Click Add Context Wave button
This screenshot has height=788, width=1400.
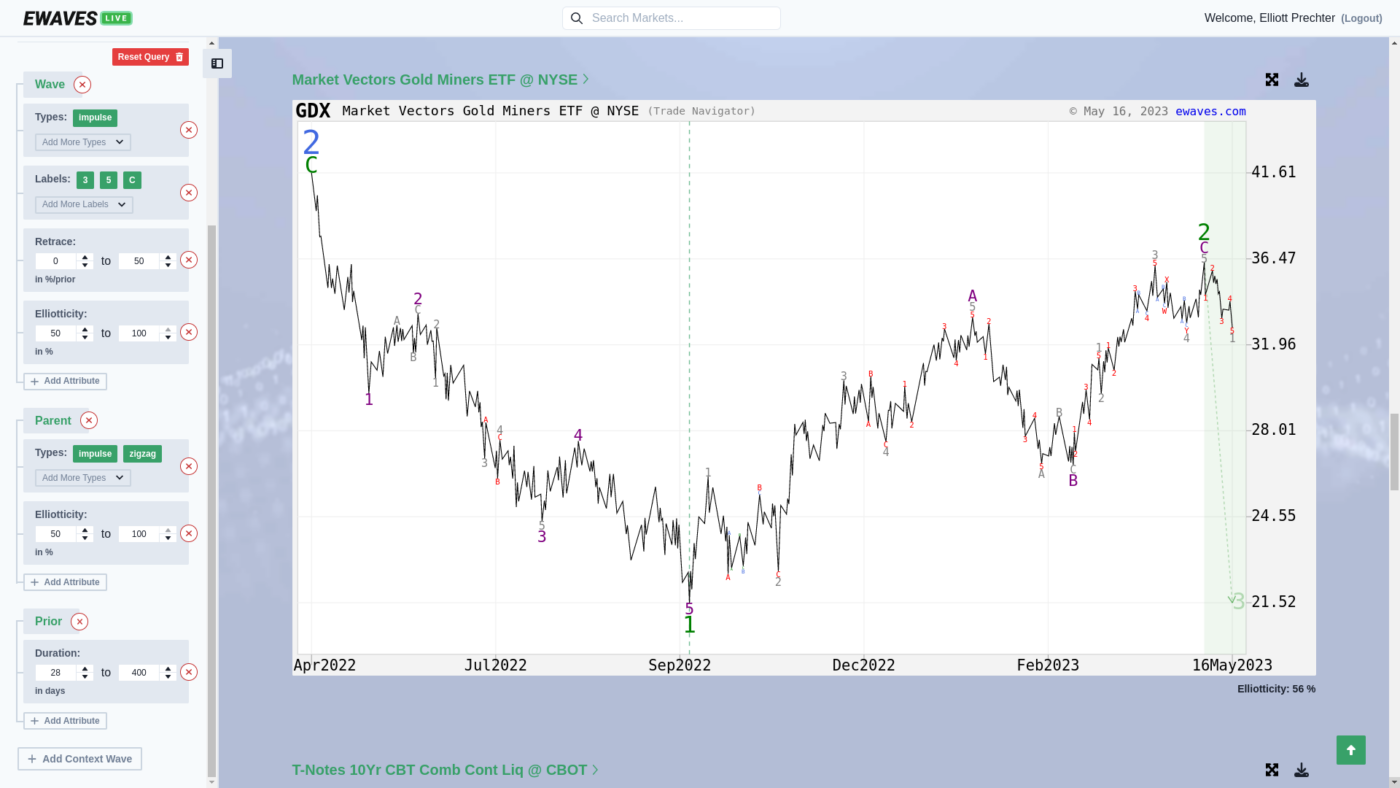tap(79, 759)
